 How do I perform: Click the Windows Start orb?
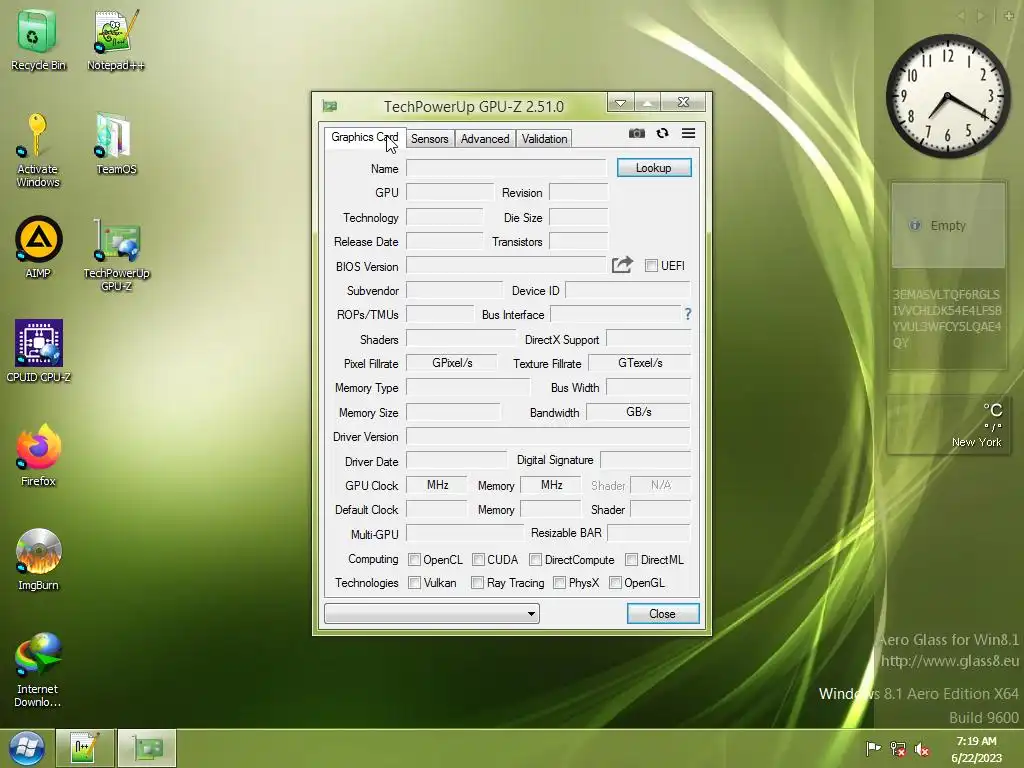coord(27,748)
